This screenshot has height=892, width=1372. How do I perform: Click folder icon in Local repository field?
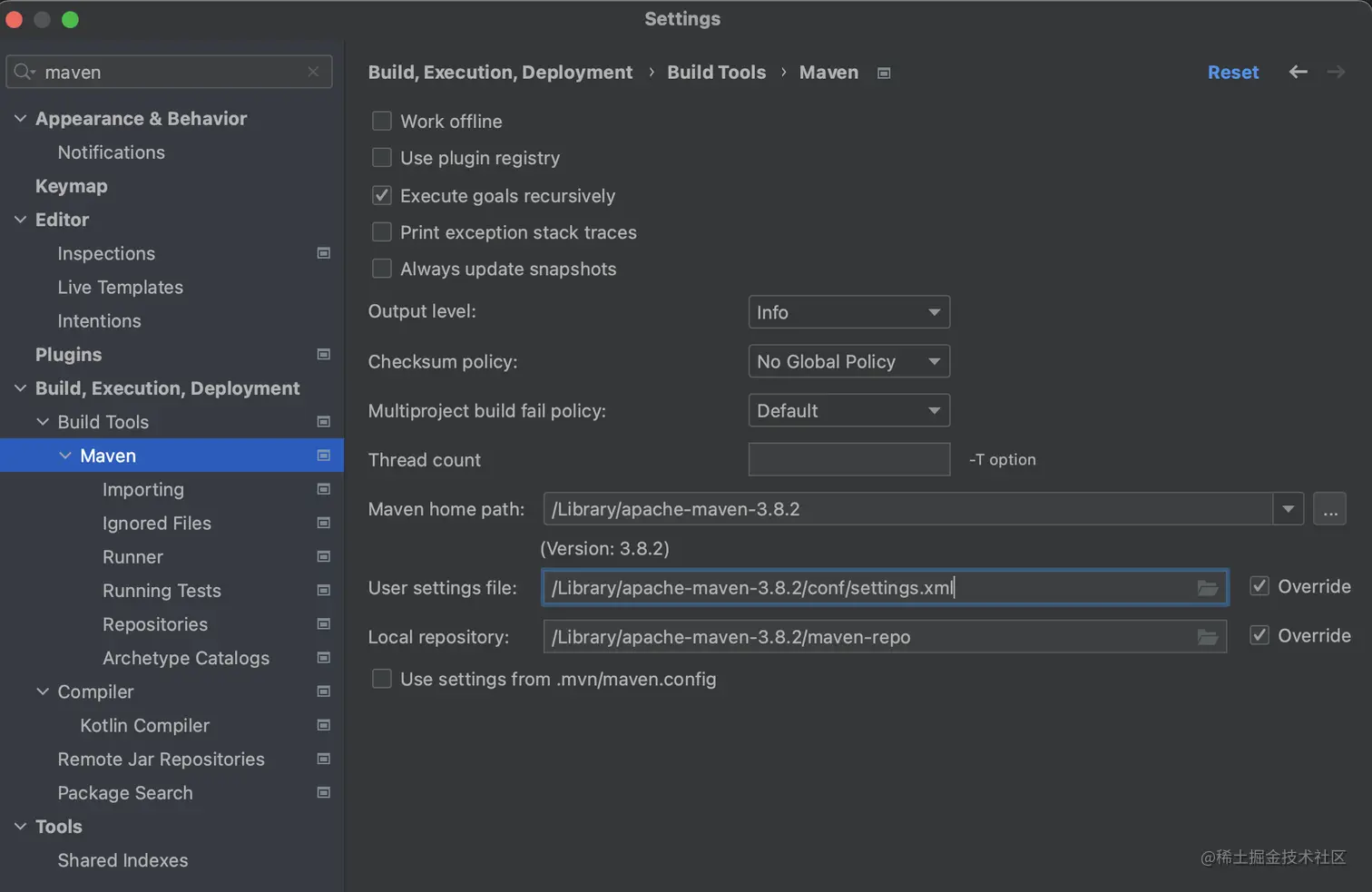[1207, 637]
